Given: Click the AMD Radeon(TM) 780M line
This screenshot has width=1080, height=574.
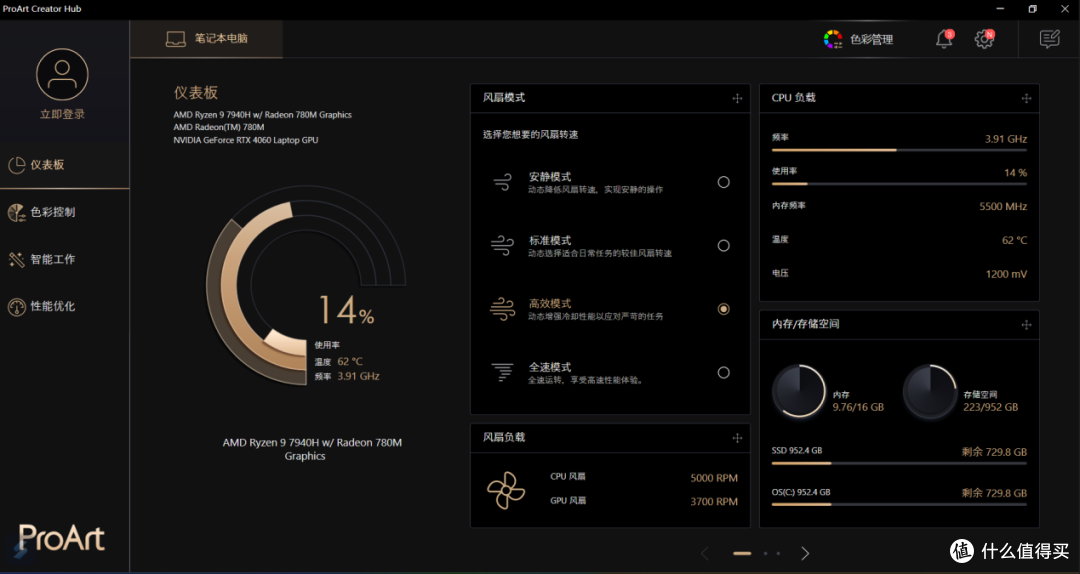Looking at the screenshot, I should [218, 127].
